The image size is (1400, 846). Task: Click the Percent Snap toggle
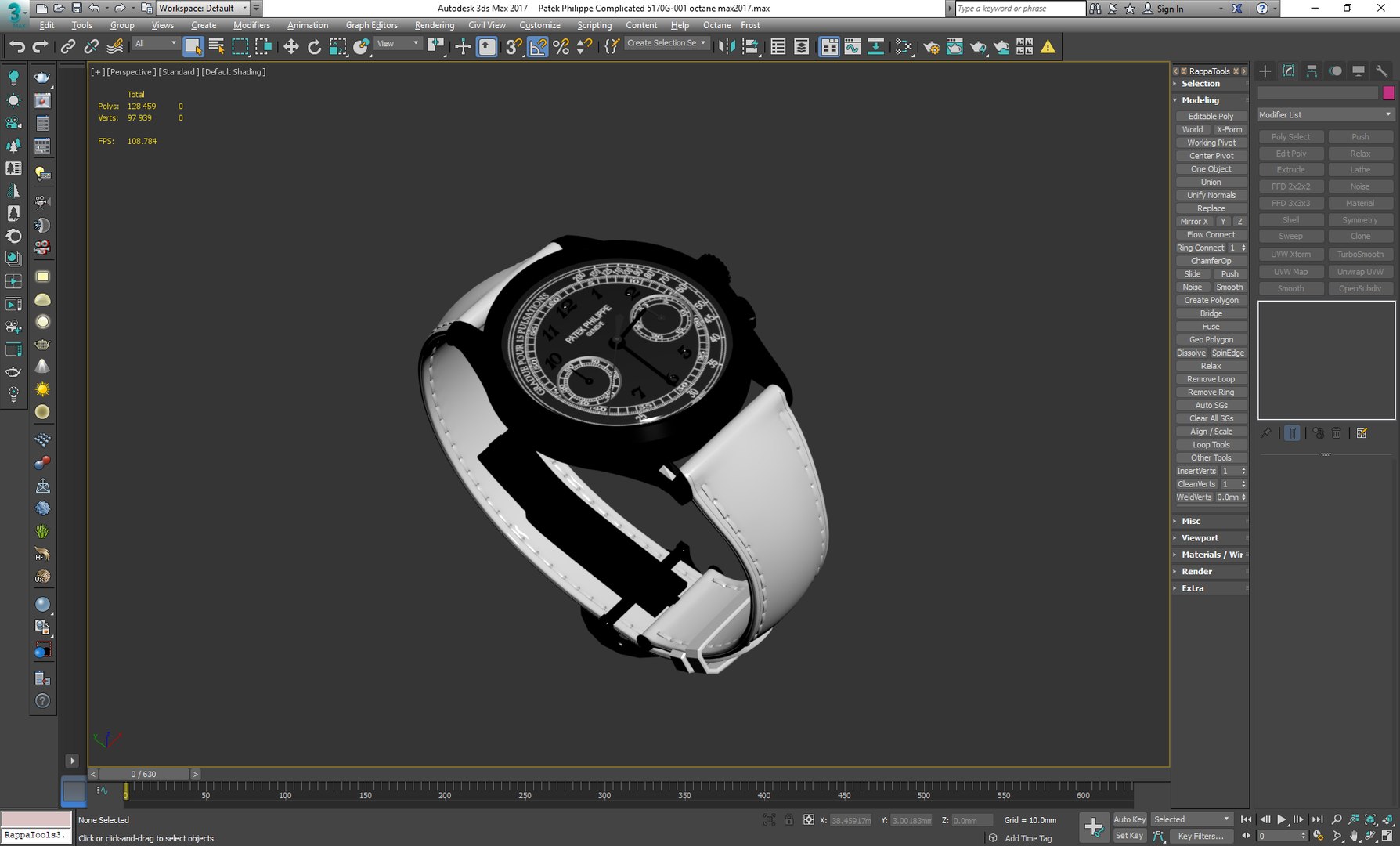561,47
